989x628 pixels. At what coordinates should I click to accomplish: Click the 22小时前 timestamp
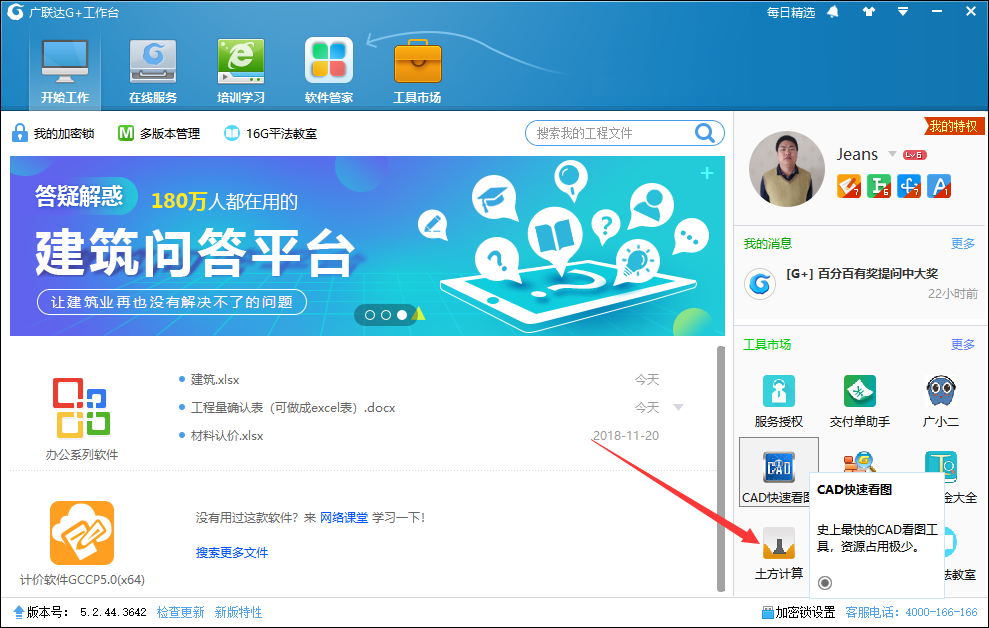pos(952,294)
